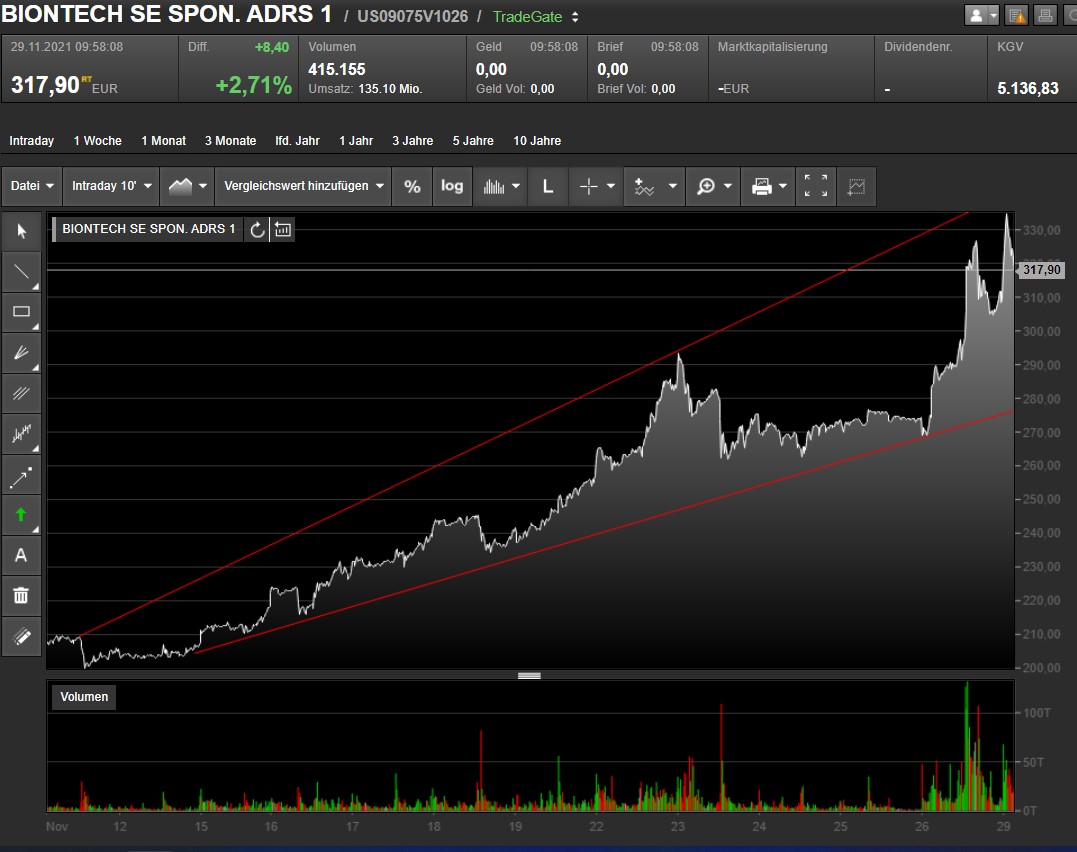This screenshot has width=1077, height=852.
Task: Select the 5 Jahre range
Action: 473,141
